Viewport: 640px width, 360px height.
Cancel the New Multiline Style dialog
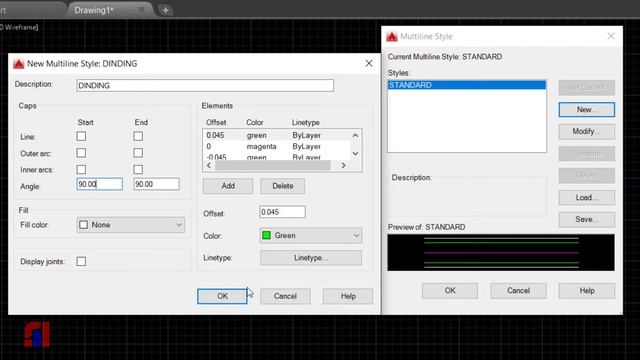click(x=285, y=296)
